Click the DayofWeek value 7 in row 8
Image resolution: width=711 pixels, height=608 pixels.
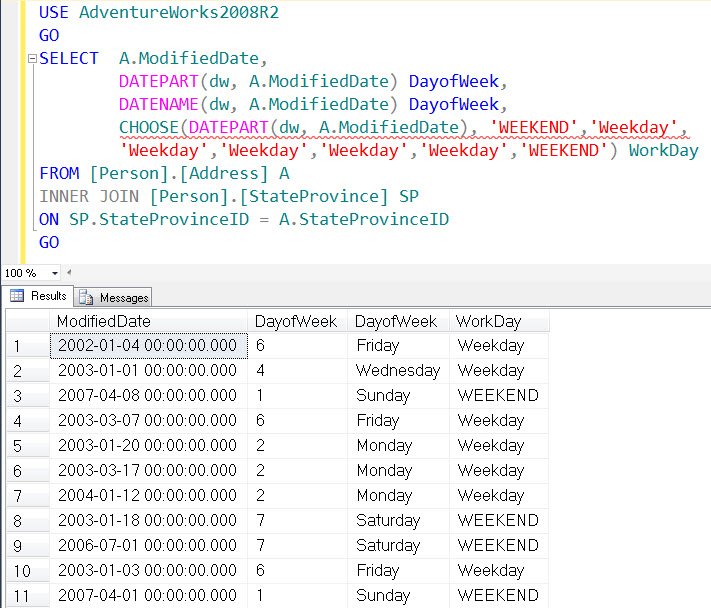pos(297,520)
